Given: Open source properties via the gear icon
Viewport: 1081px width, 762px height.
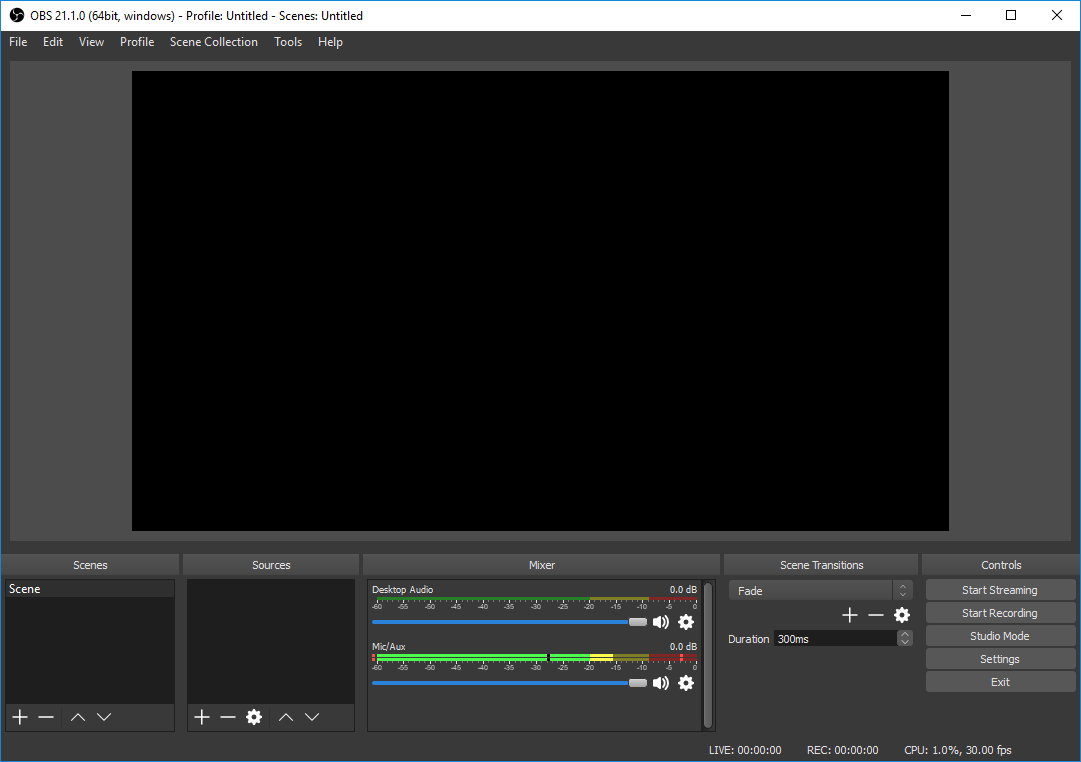Looking at the screenshot, I should [254, 717].
